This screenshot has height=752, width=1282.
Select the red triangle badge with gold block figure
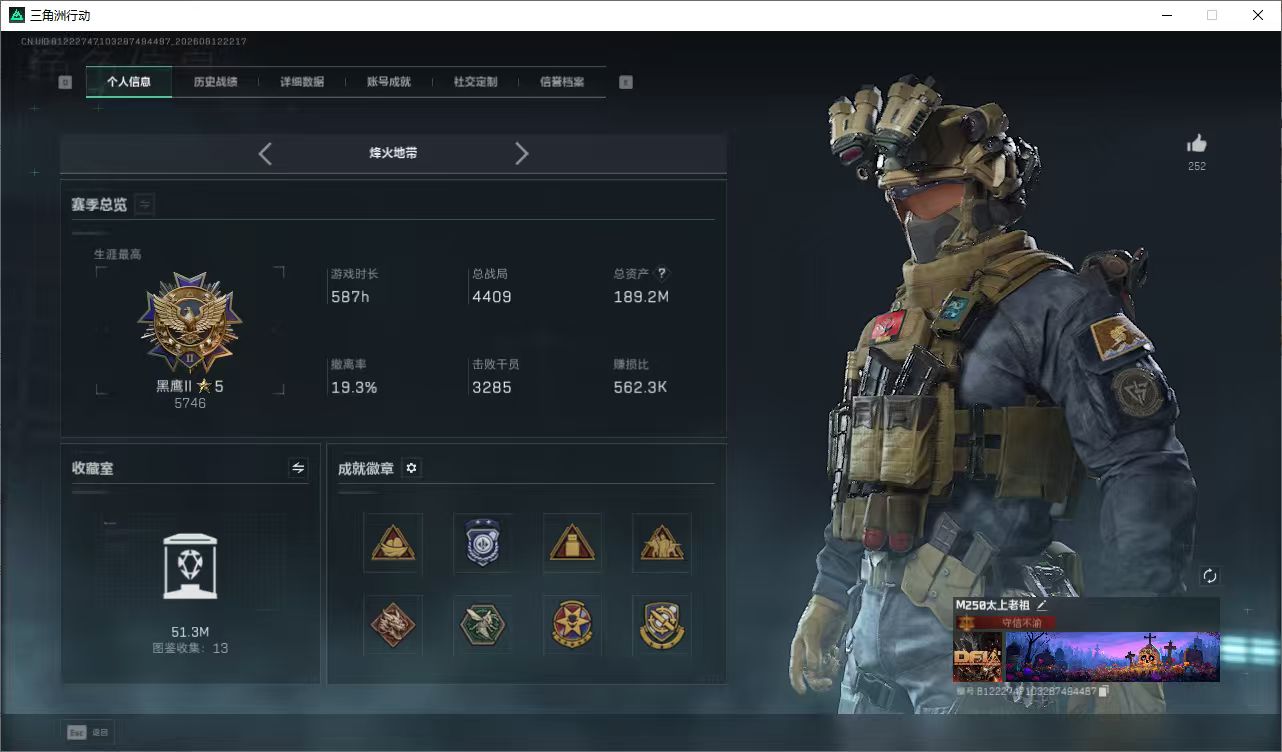(572, 543)
